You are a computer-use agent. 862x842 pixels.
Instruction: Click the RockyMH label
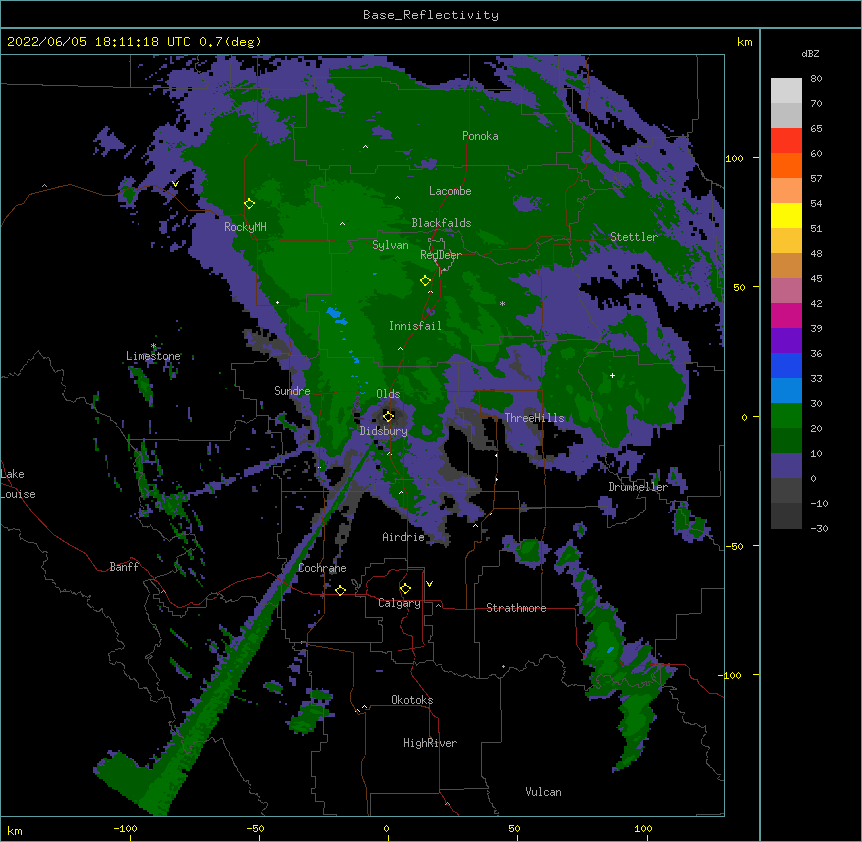[x=245, y=227]
